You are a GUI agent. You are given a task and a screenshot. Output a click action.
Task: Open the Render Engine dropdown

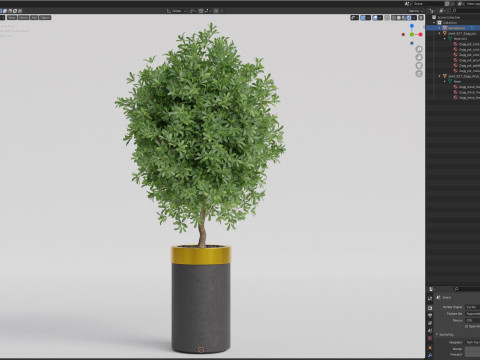coord(473,307)
